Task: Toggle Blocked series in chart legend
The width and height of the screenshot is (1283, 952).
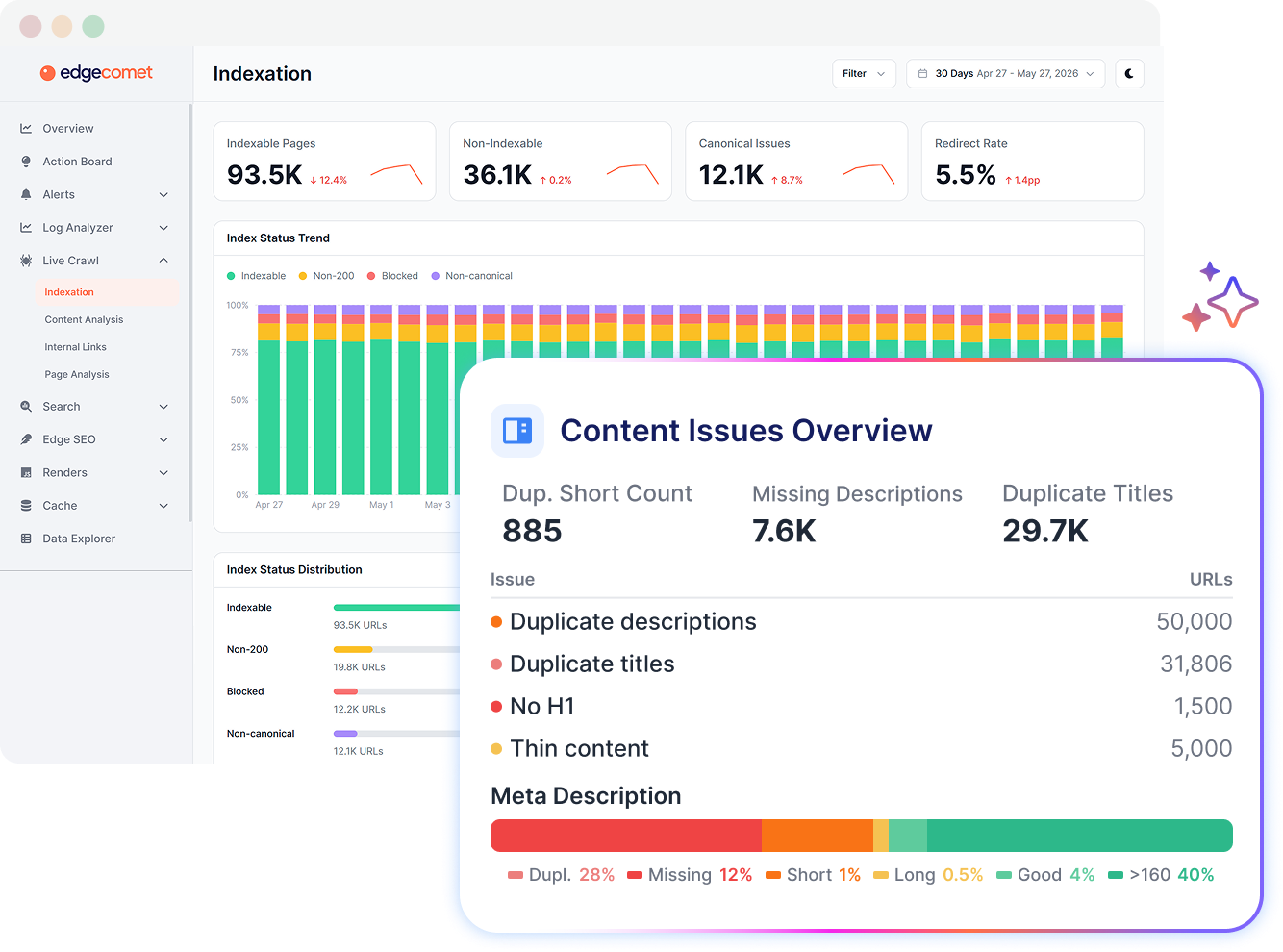Action: pyautogui.click(x=392, y=276)
